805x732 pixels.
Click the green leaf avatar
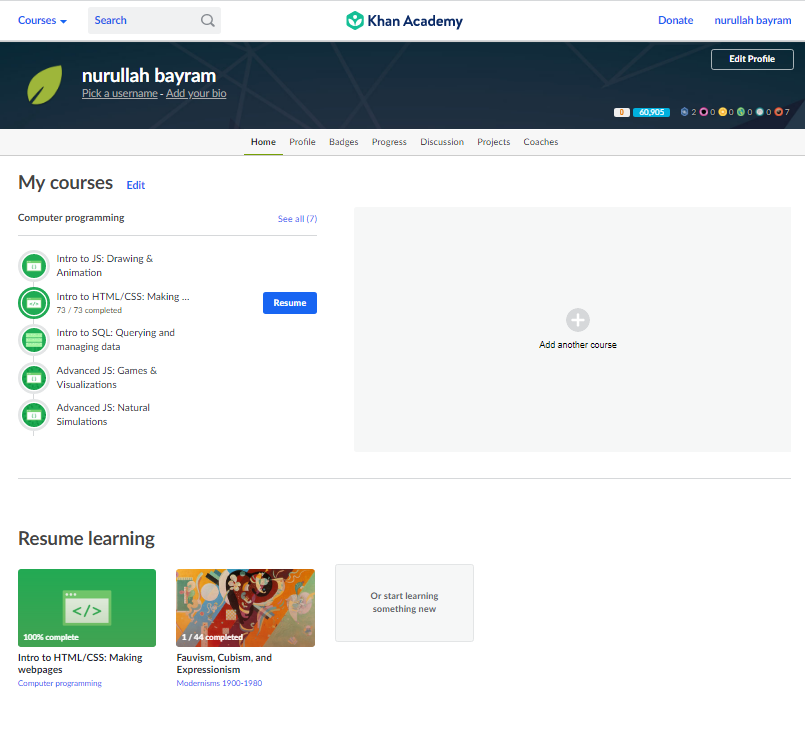click(45, 85)
